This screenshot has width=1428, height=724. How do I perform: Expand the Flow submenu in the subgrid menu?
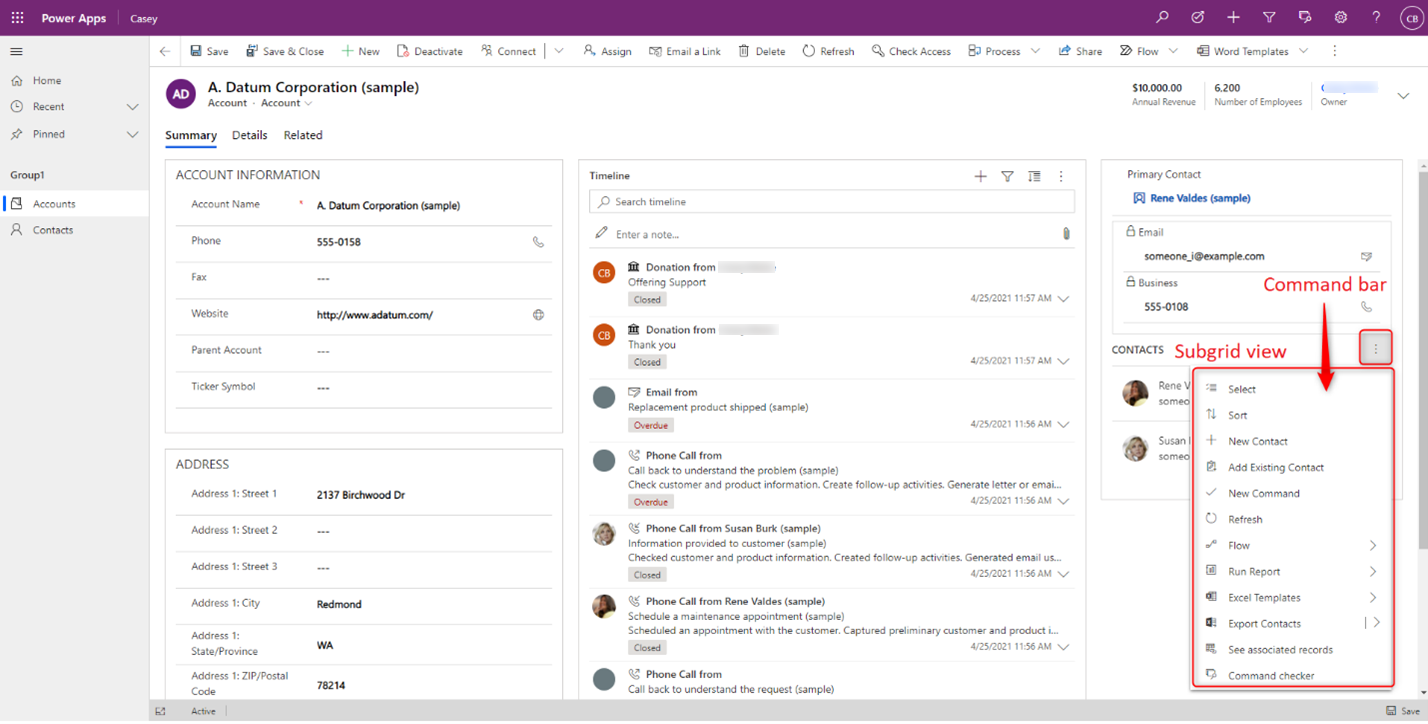pos(1373,546)
